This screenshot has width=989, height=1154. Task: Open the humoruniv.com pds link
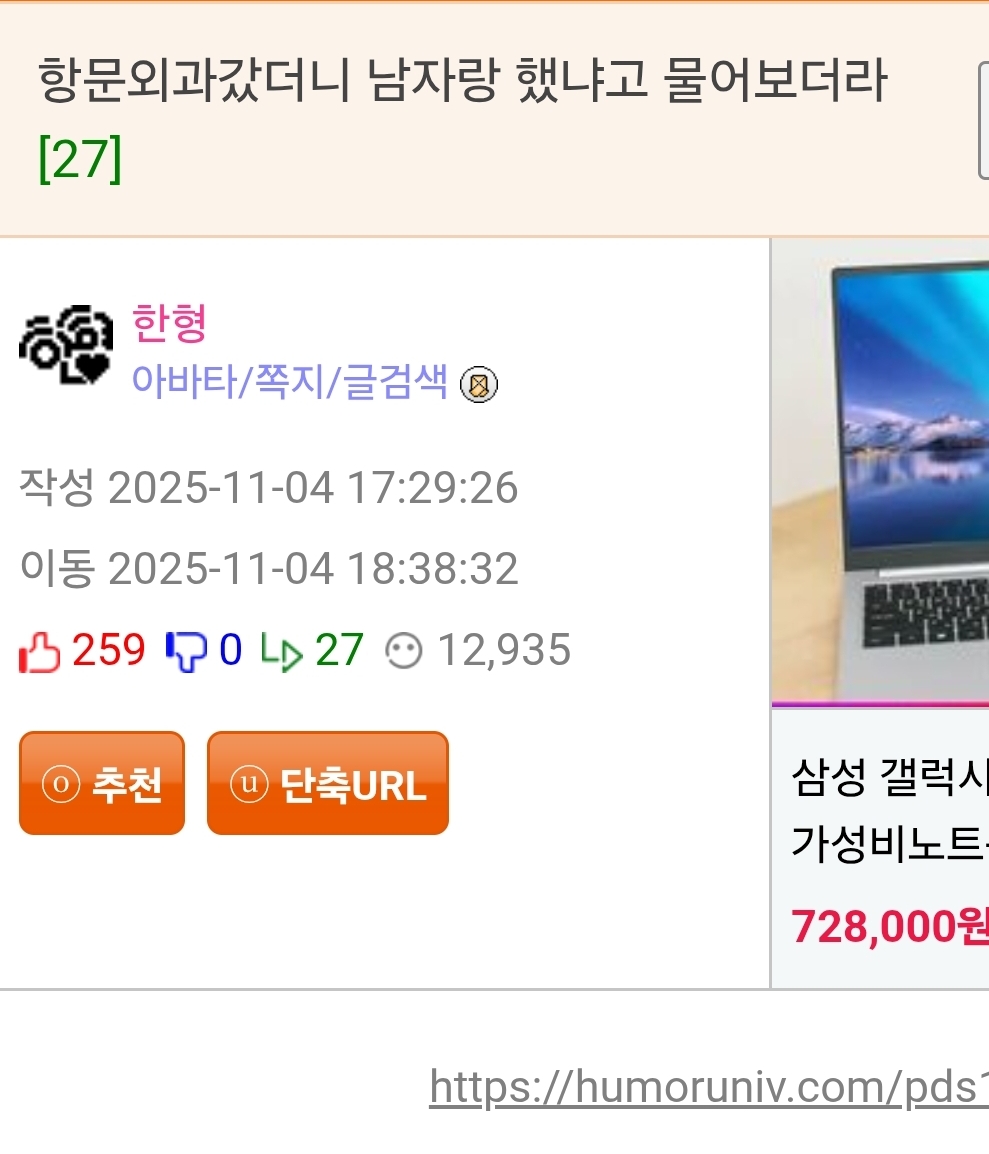point(709,1087)
